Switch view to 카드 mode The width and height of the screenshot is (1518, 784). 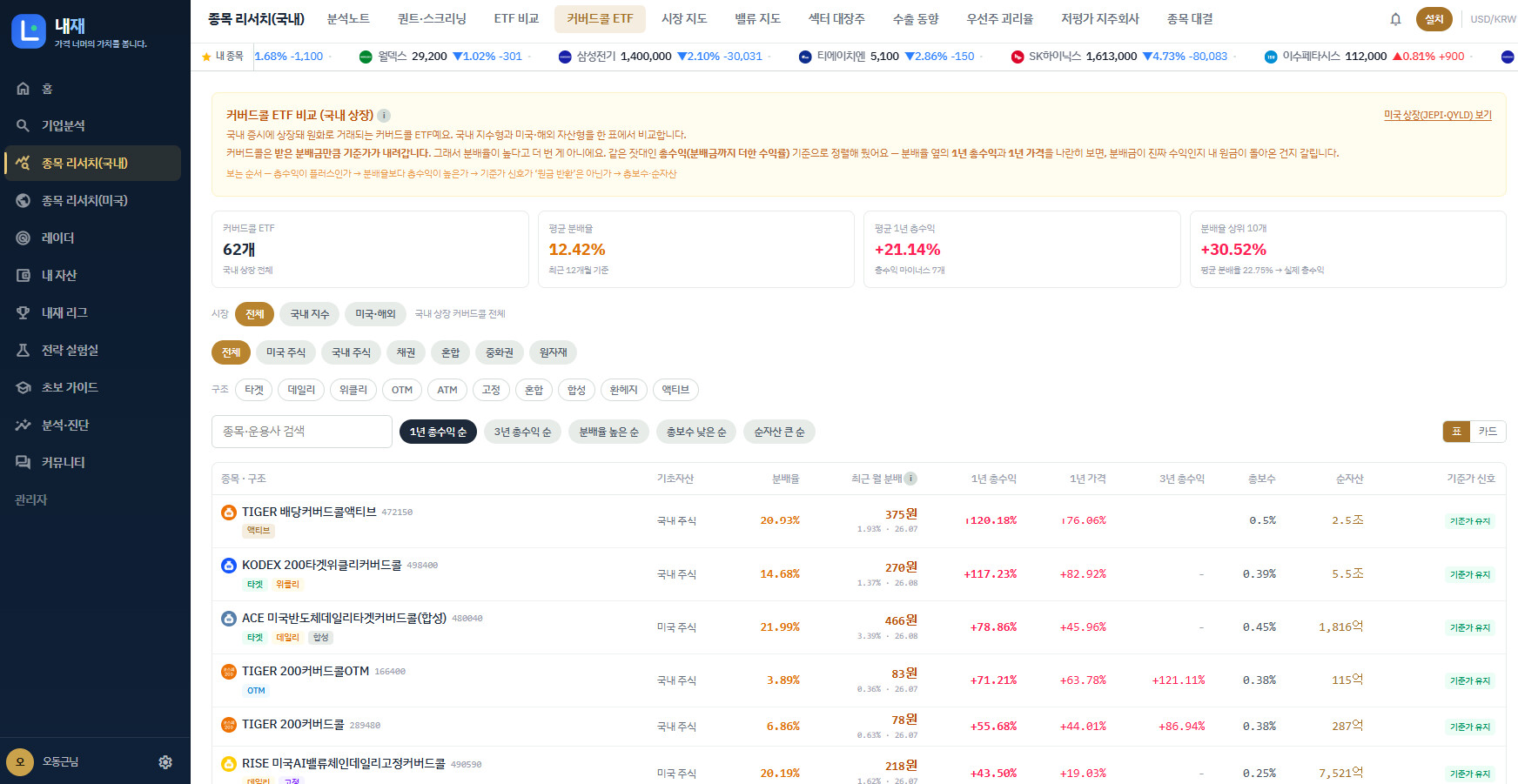(1488, 432)
